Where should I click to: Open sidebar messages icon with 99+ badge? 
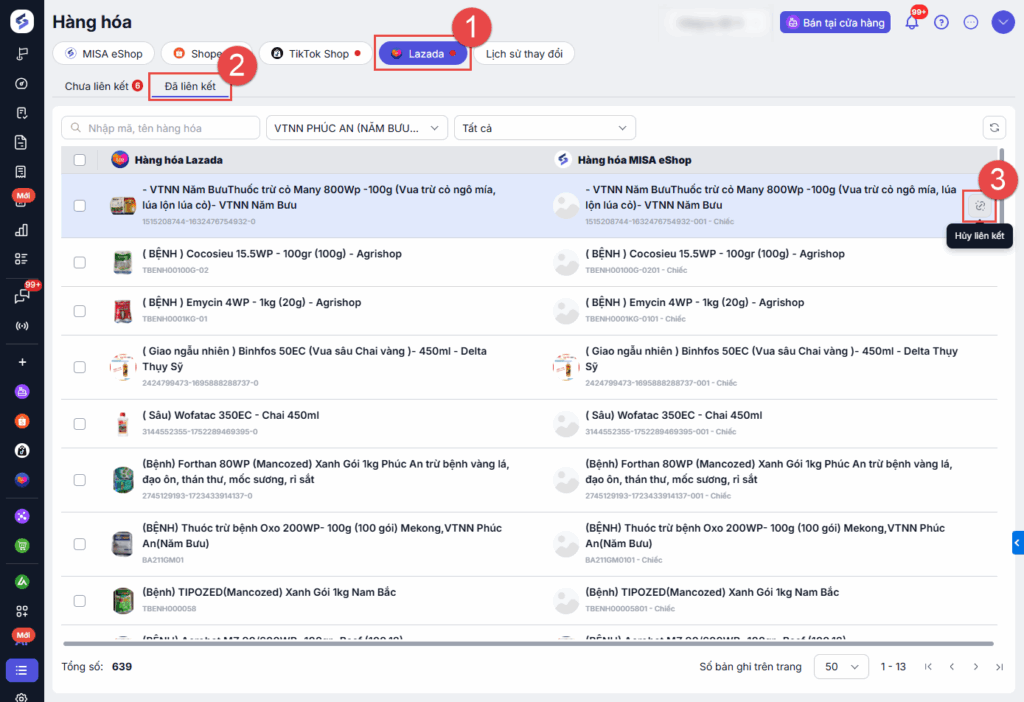pos(22,296)
